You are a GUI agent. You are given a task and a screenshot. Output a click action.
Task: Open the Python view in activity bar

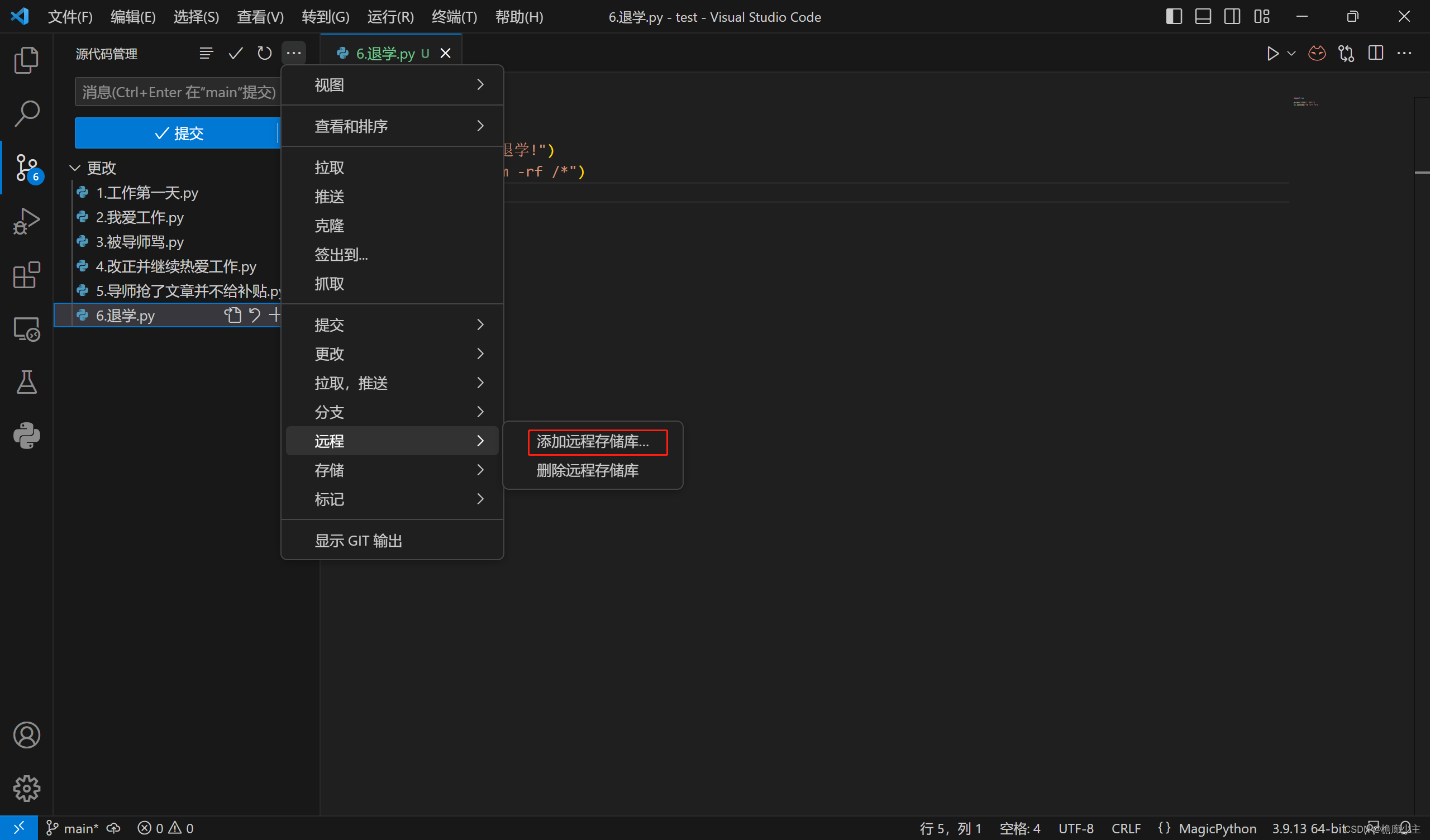tap(26, 436)
